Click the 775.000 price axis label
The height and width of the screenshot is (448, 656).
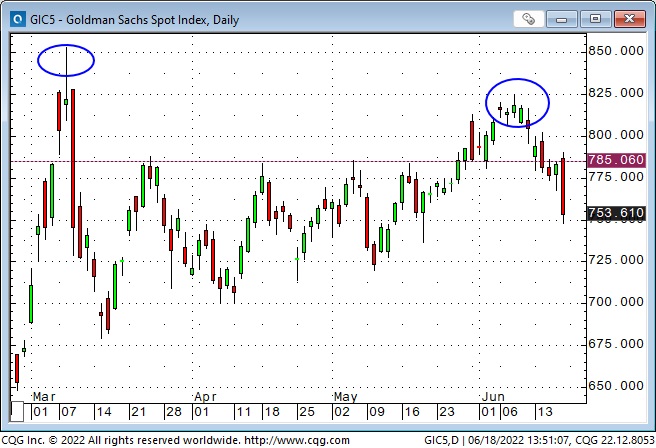point(616,177)
